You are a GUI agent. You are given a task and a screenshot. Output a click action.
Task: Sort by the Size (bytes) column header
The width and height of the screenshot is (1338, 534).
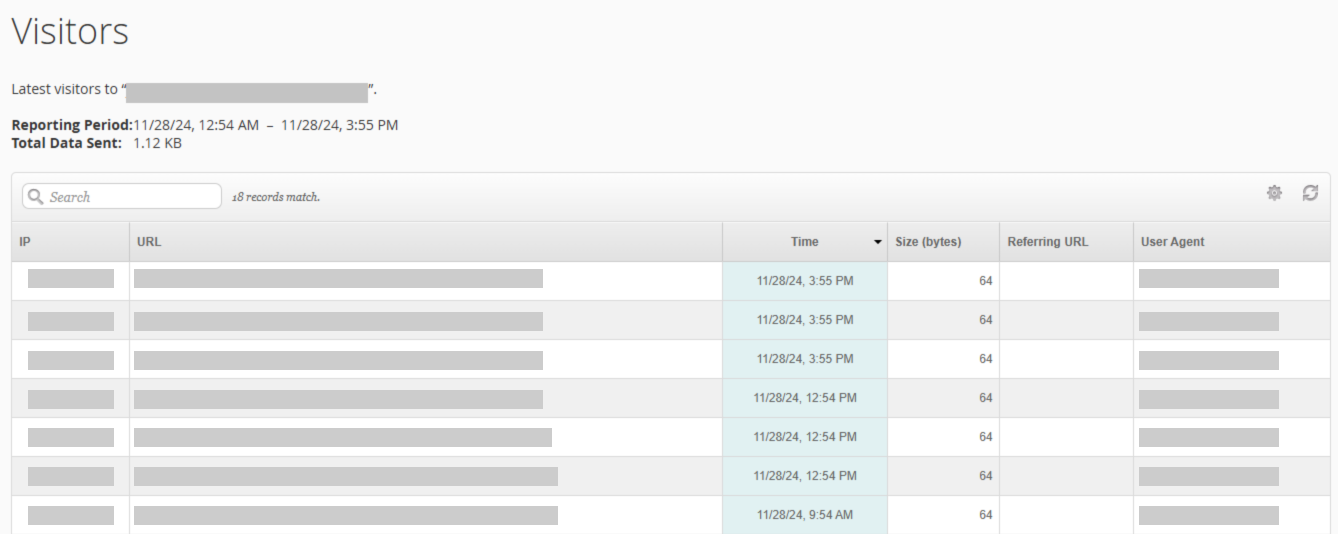point(943,242)
